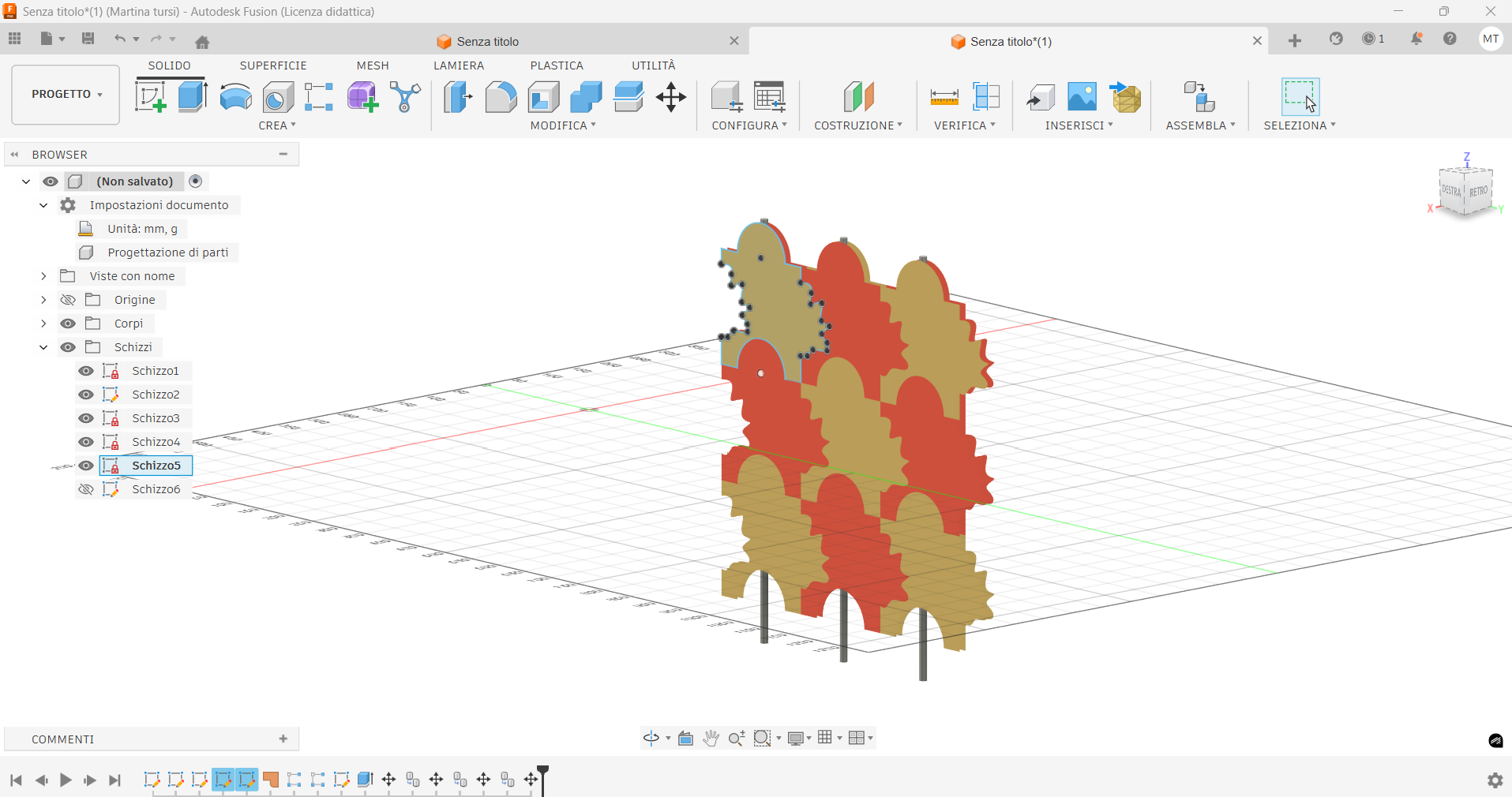Expand the Viste con nome folder
Image resolution: width=1512 pixels, height=797 pixels.
43,276
